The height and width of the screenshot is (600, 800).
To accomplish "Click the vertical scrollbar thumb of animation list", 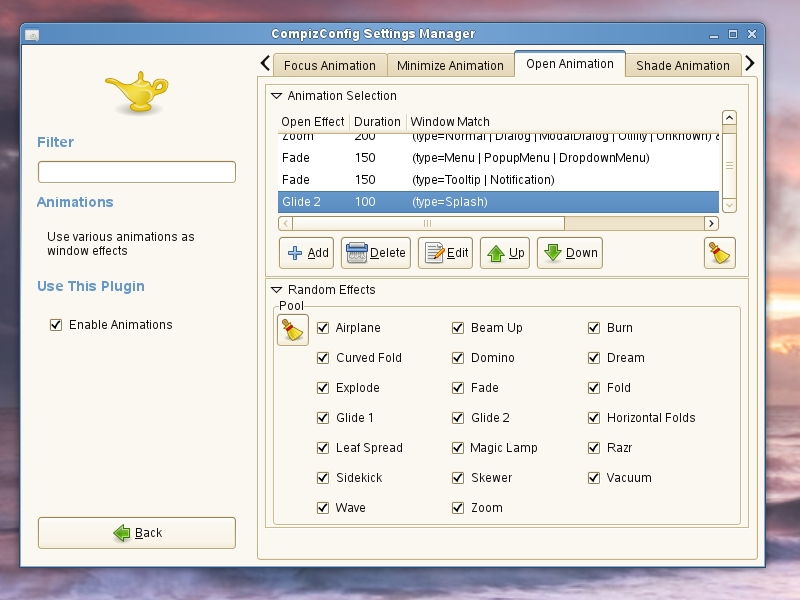I will 730,165.
